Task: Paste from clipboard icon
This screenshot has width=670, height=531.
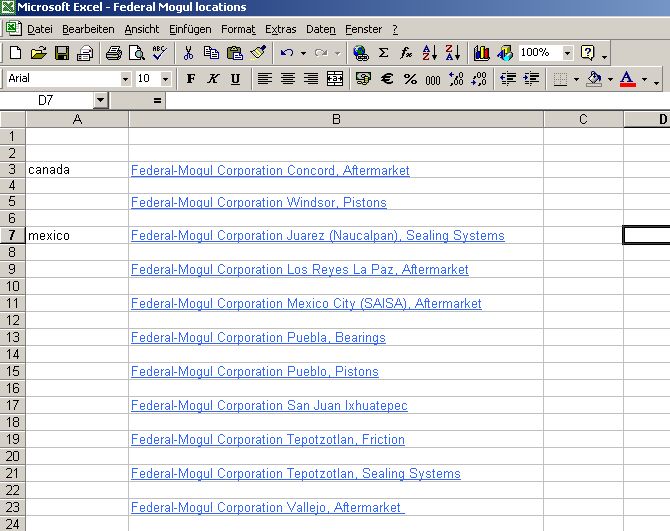Action: (235, 53)
